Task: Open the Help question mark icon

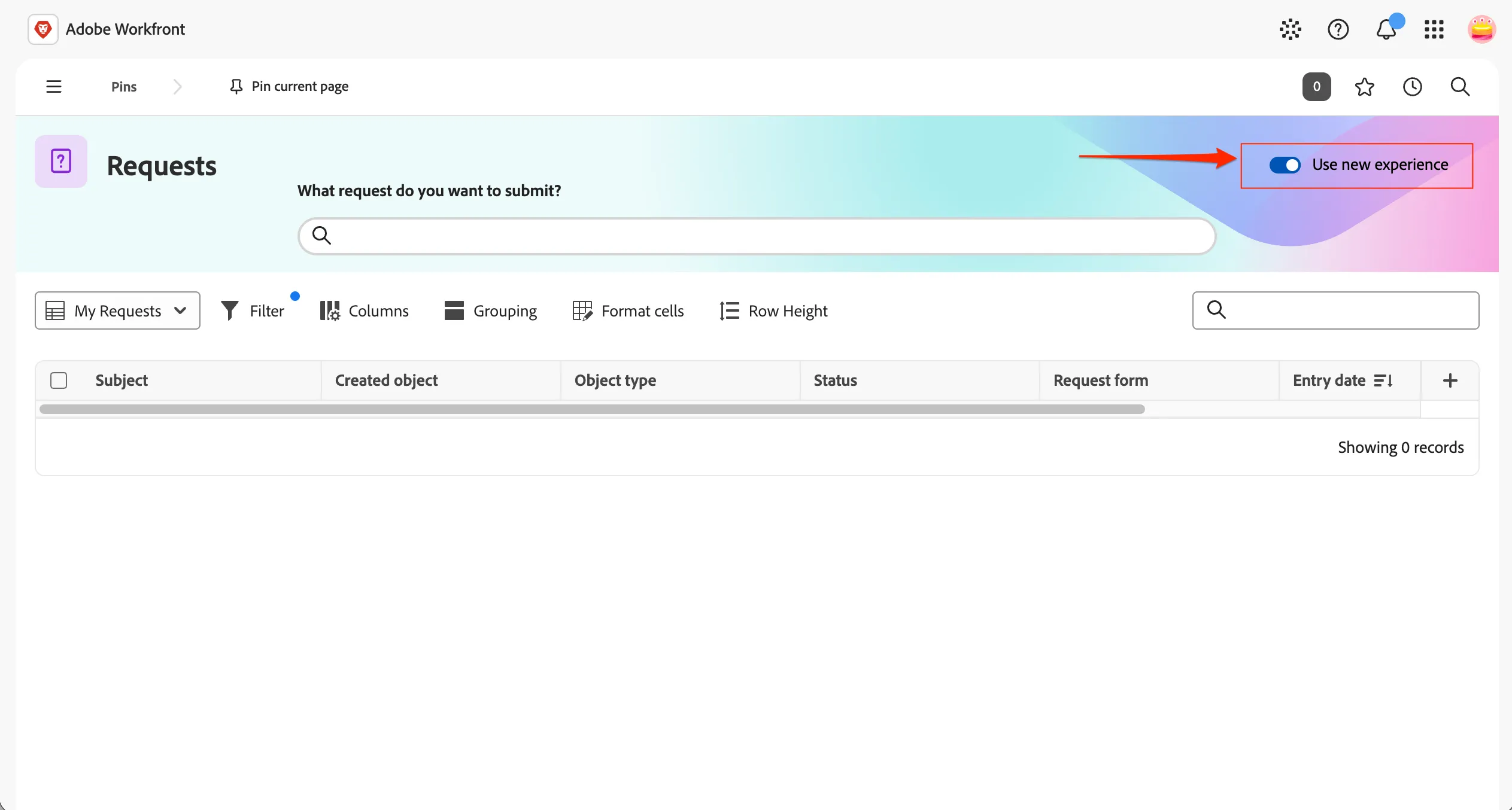Action: pos(1338,29)
